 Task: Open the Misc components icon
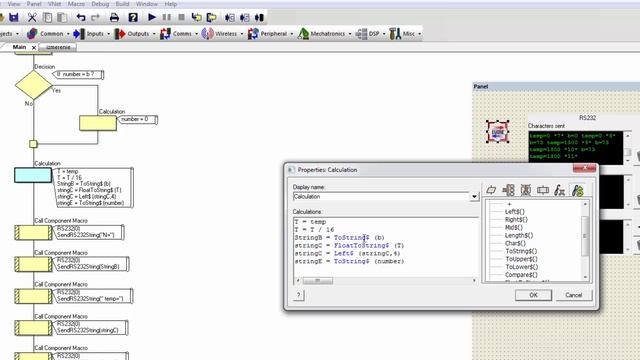point(395,33)
